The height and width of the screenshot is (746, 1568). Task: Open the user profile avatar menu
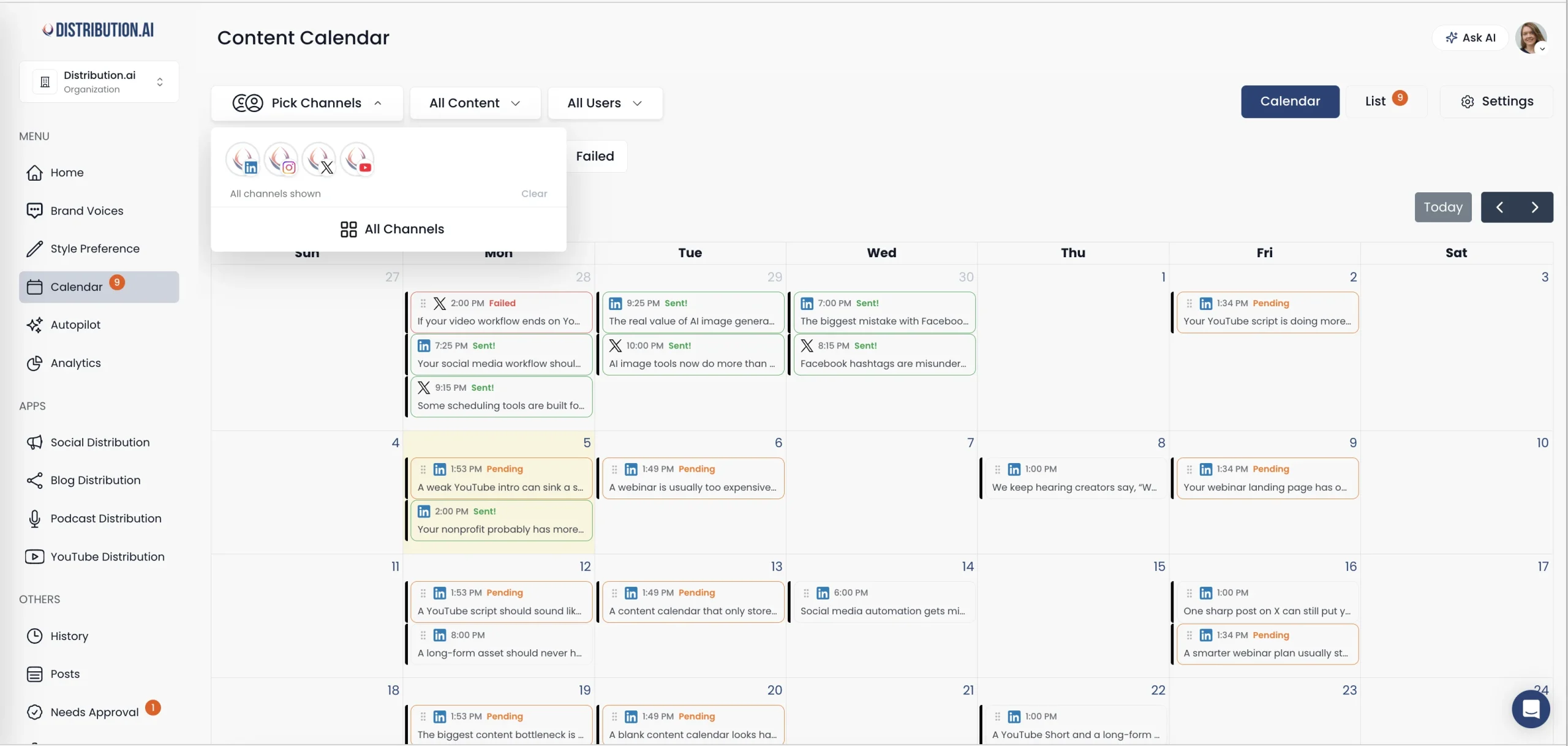click(x=1531, y=38)
